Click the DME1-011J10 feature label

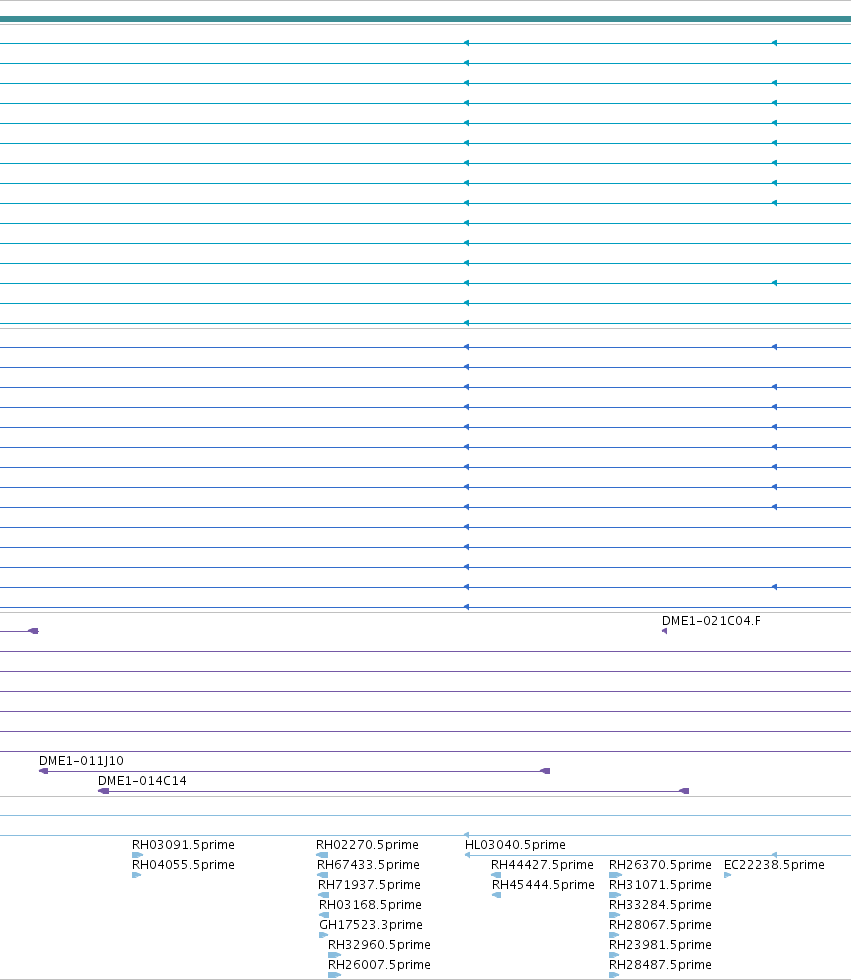81,761
